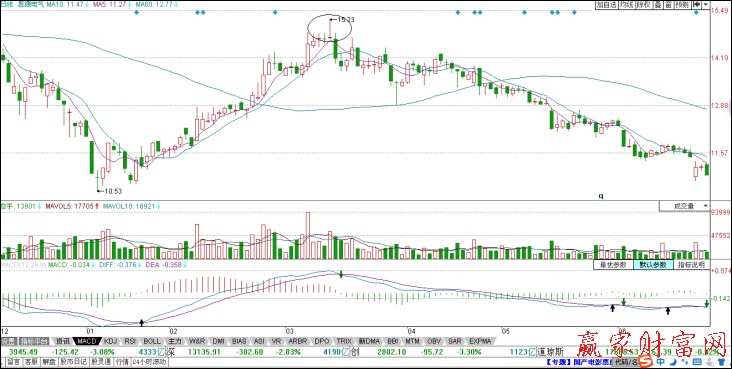Click the back arrow icon in top toolbar
732x369 pixels.
click(697, 4)
